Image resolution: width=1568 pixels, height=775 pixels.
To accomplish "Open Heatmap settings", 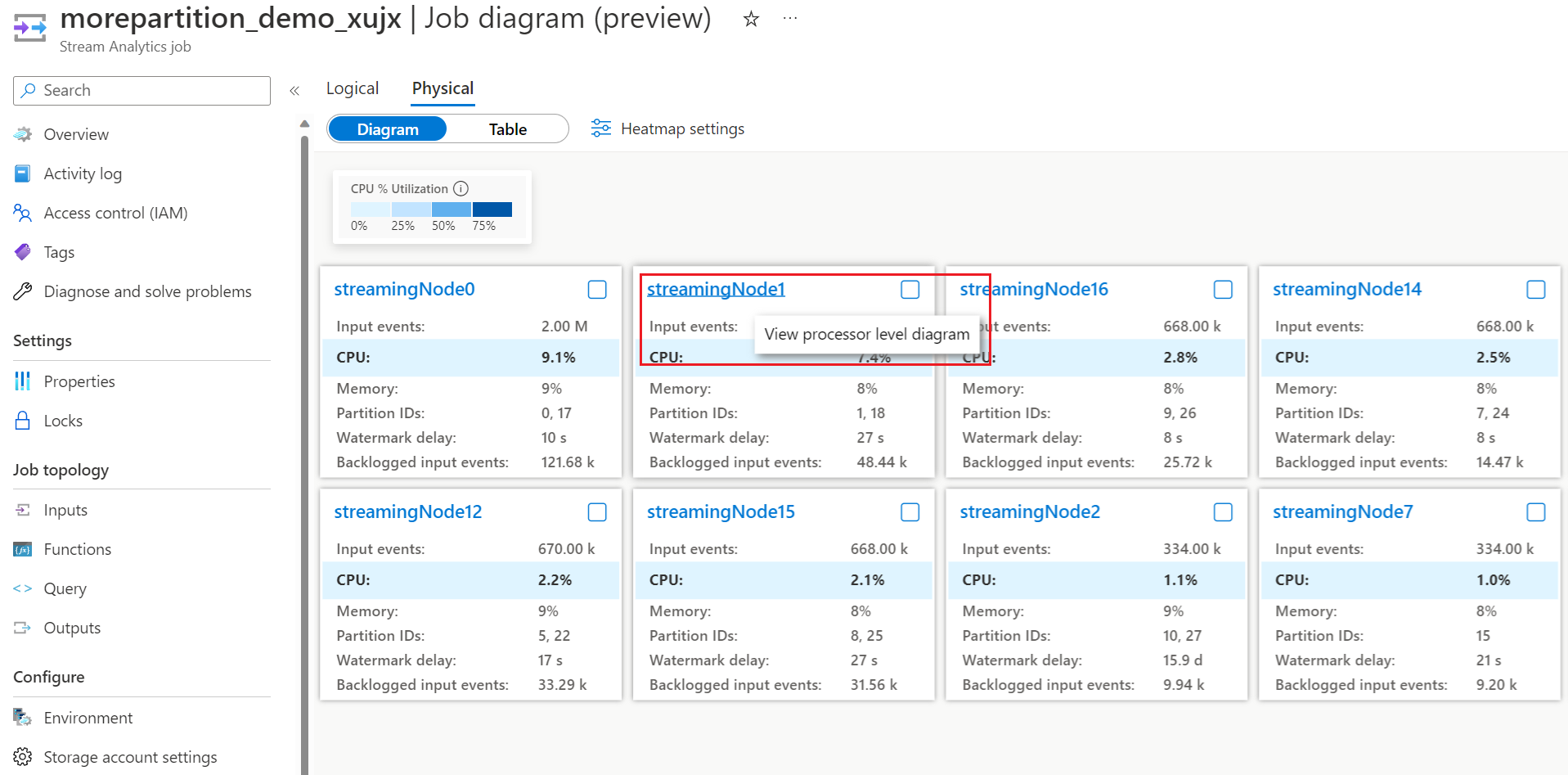I will point(668,128).
